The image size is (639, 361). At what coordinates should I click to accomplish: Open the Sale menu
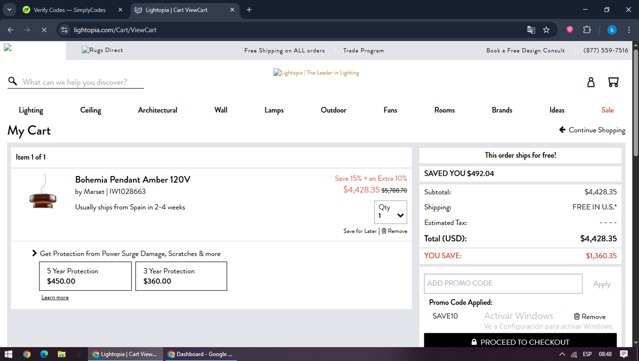pos(607,110)
